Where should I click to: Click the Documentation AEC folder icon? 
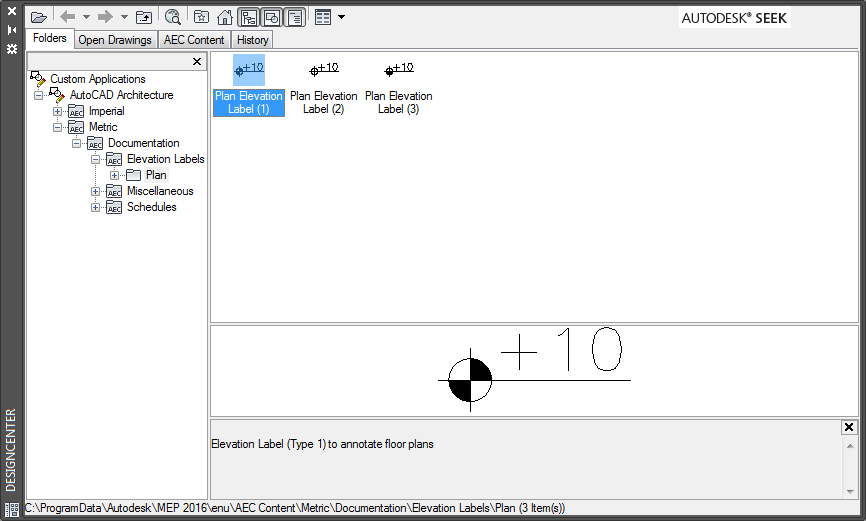point(95,144)
